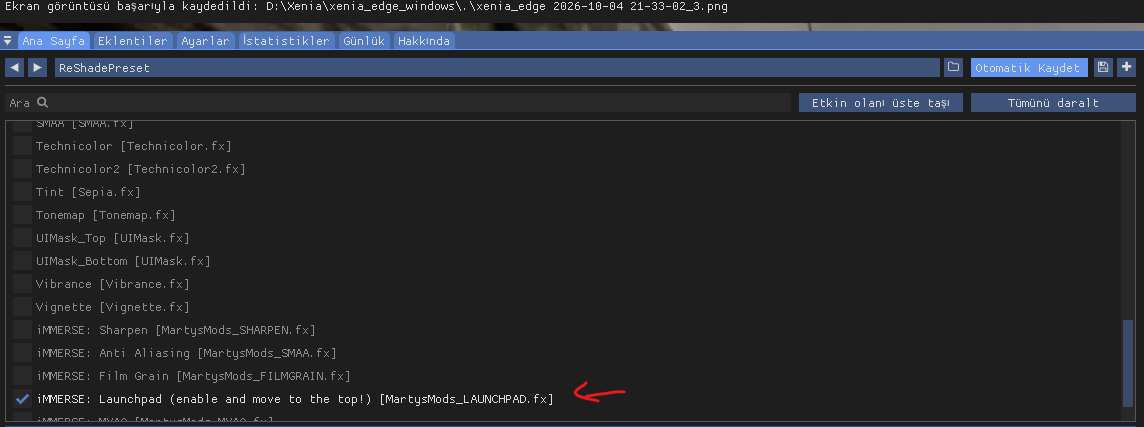
Task: Select Tonemap [Tonemap.fx] row text
Action: coord(106,215)
